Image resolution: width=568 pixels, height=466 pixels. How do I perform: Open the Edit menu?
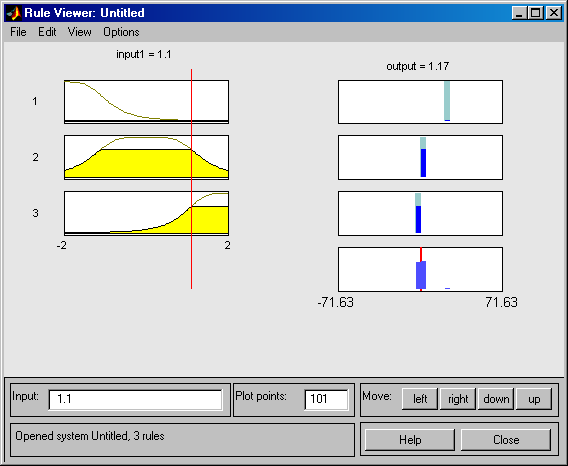coord(47,32)
